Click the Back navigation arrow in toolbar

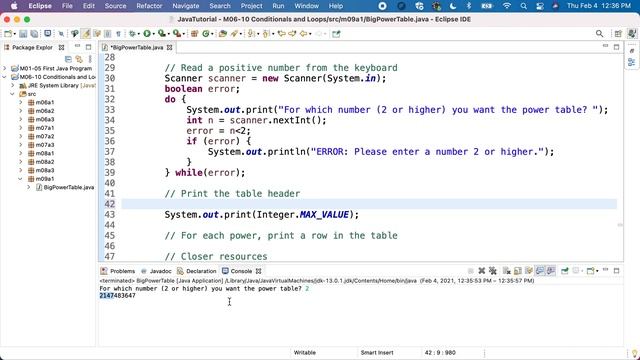click(303, 34)
